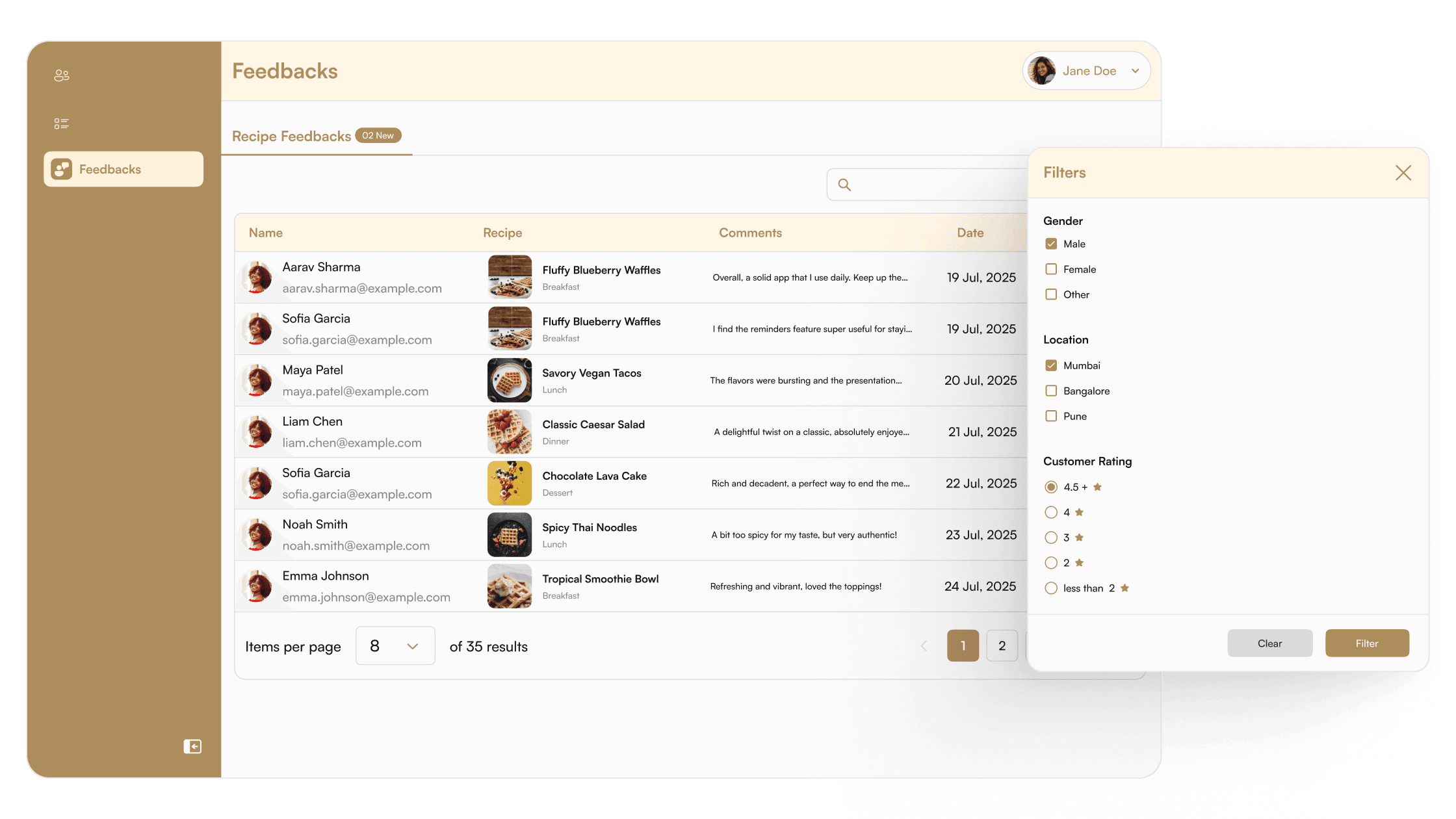Uncheck the Male gender filter
Screen dimensions: 1456x819
(x=1051, y=244)
